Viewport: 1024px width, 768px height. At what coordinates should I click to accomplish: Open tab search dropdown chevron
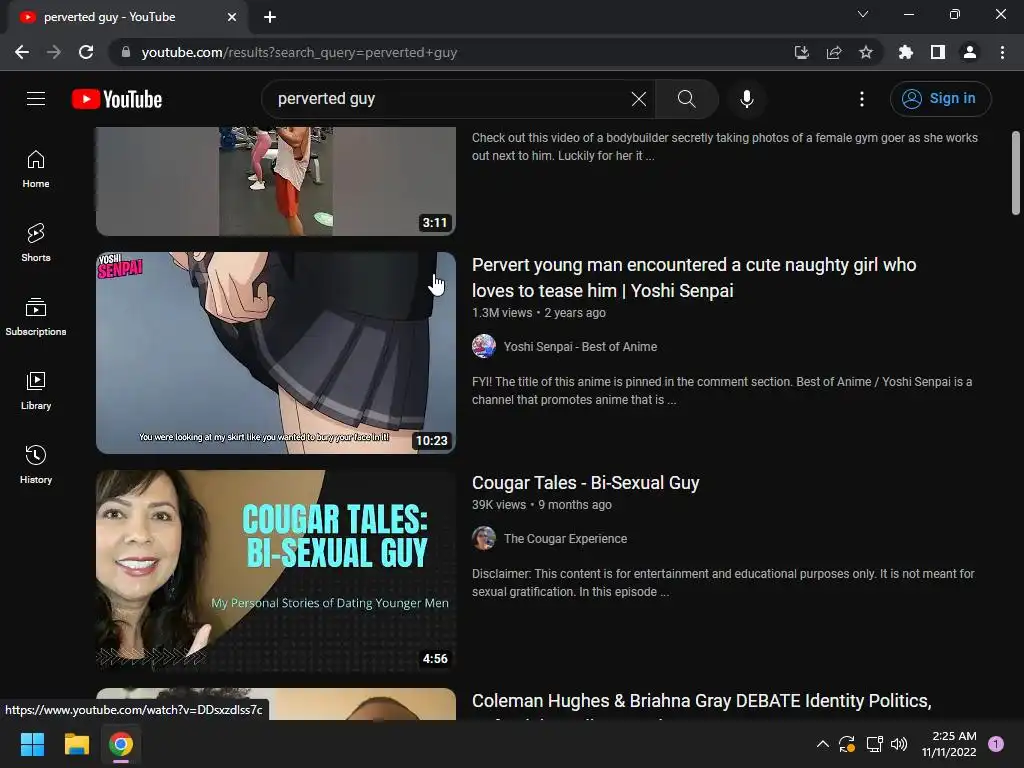(863, 14)
